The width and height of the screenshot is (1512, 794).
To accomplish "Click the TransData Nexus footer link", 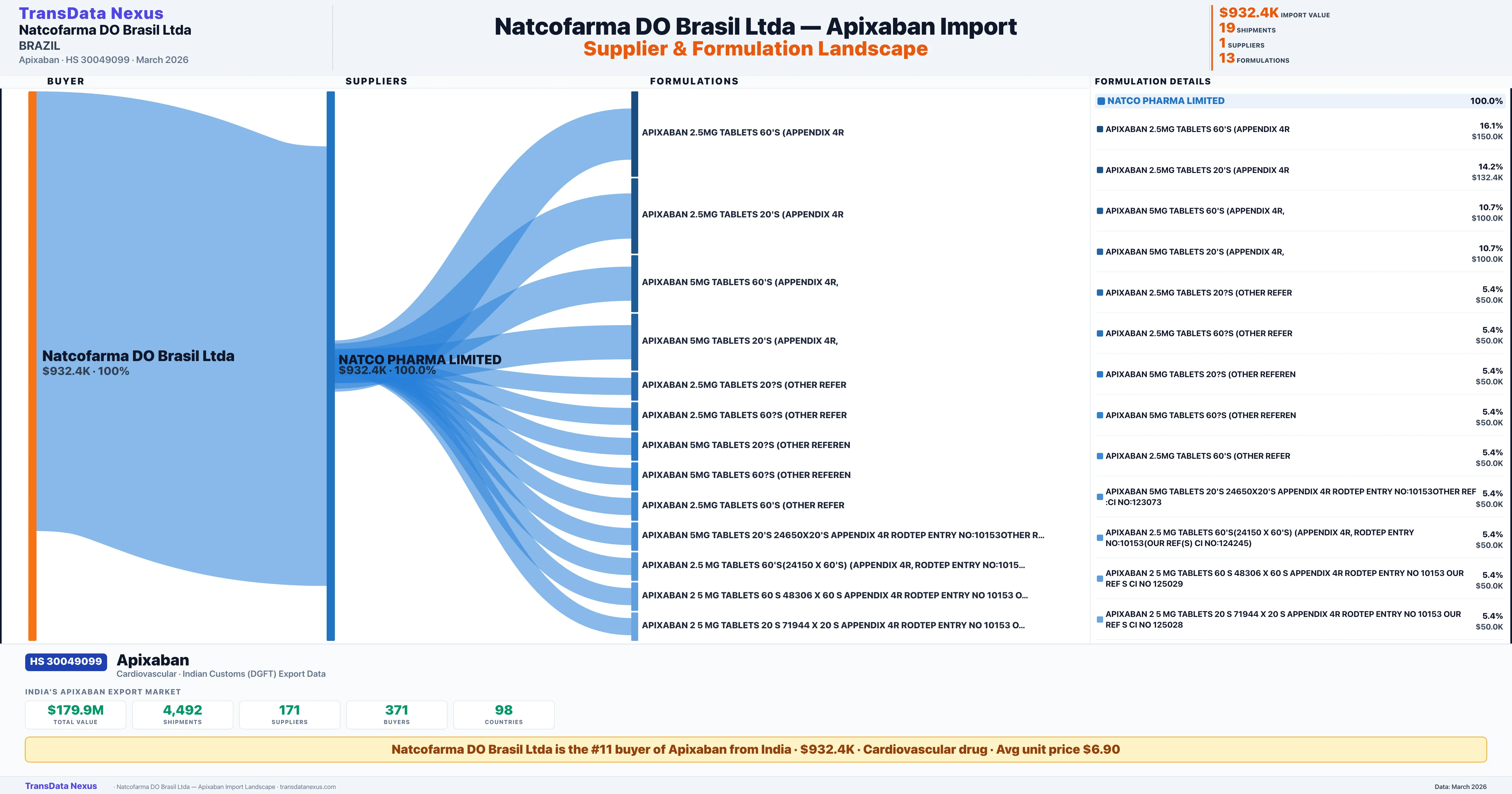I will pos(61,786).
